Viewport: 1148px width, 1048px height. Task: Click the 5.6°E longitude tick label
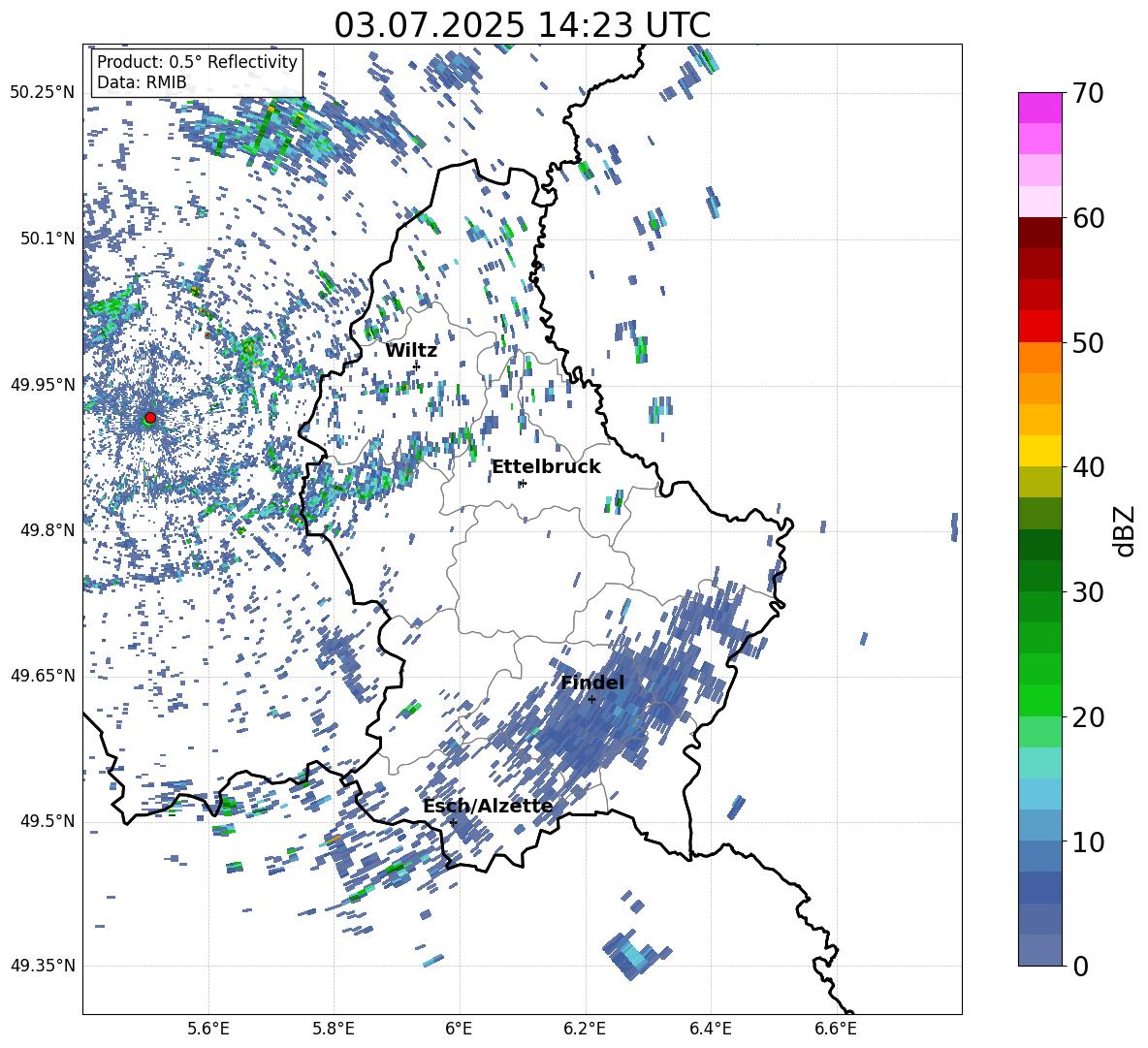coord(208,1029)
